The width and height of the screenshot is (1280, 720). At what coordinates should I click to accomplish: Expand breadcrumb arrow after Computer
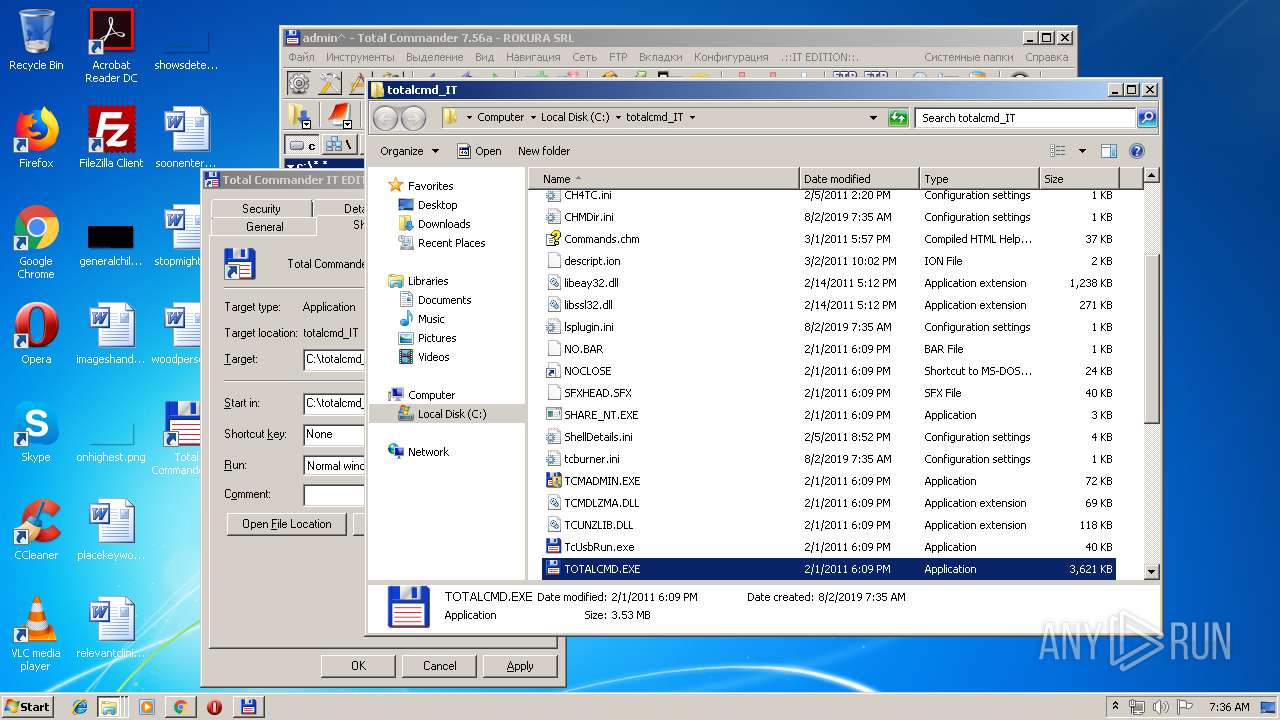[x=533, y=117]
